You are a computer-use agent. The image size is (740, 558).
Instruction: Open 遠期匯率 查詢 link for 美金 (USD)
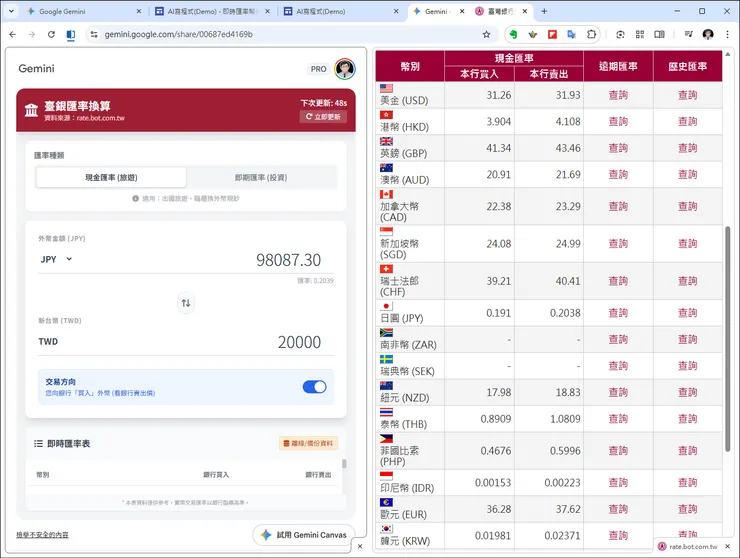(x=618, y=95)
